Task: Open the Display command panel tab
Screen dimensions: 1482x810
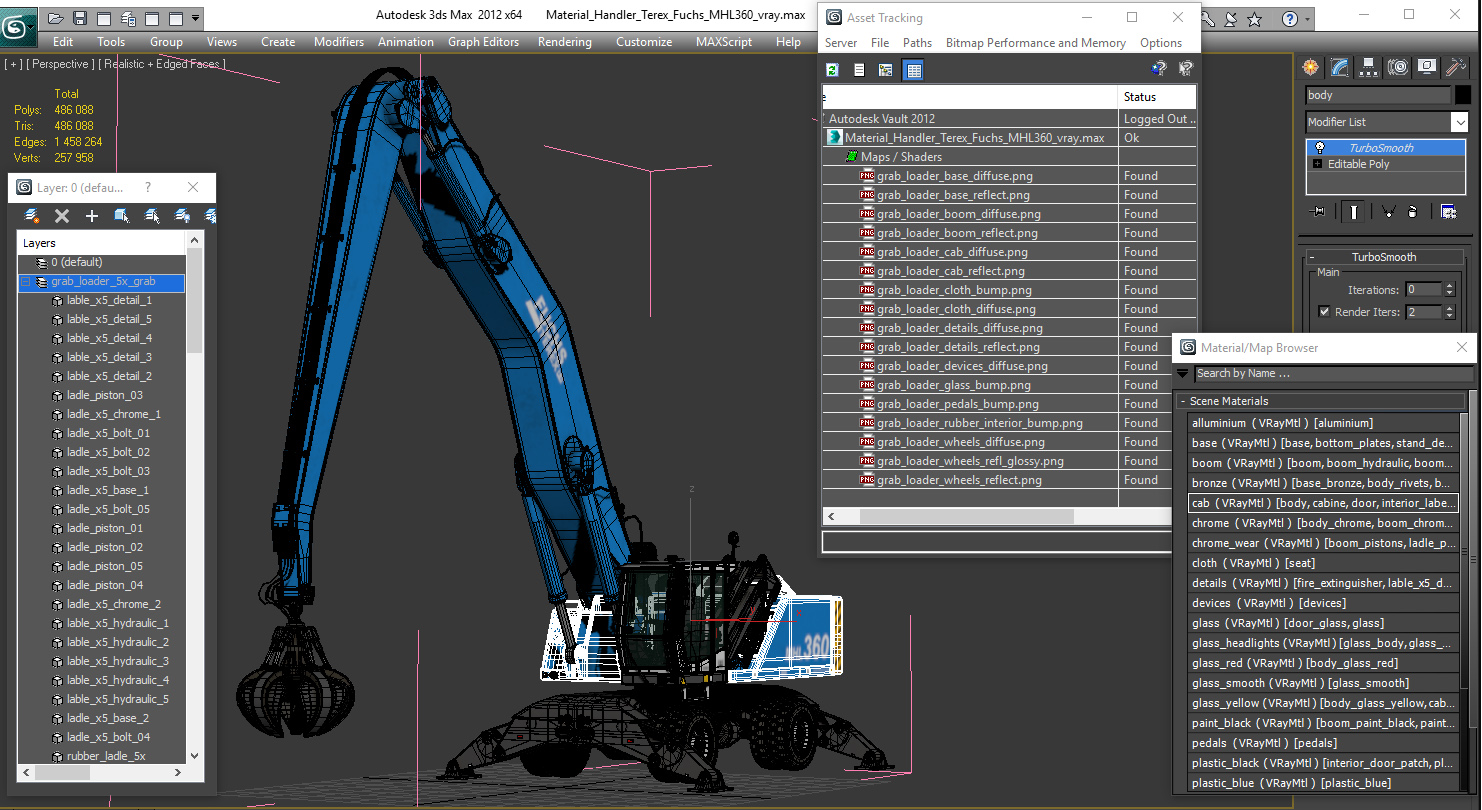Action: click(1427, 67)
